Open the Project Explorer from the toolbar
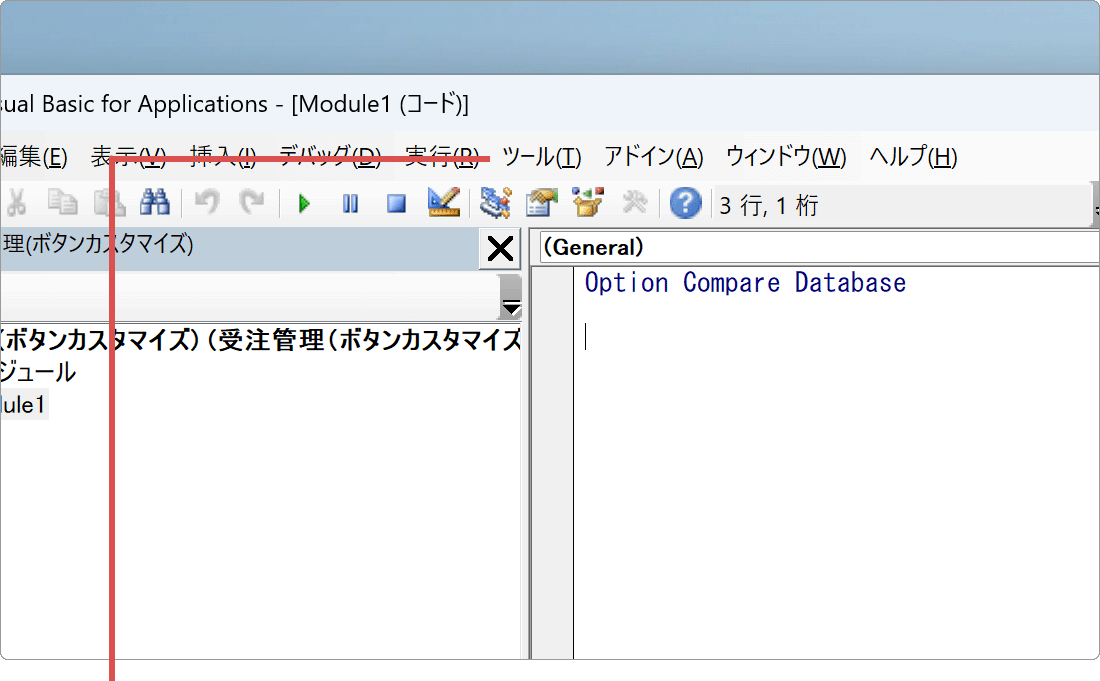This screenshot has height=681, width=1100. [x=494, y=203]
